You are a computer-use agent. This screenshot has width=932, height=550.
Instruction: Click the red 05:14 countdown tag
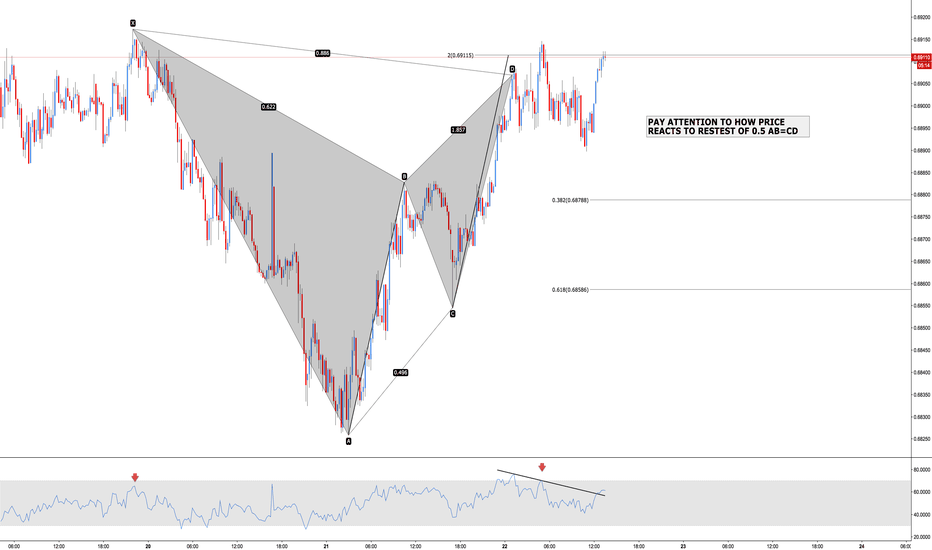pos(924,65)
